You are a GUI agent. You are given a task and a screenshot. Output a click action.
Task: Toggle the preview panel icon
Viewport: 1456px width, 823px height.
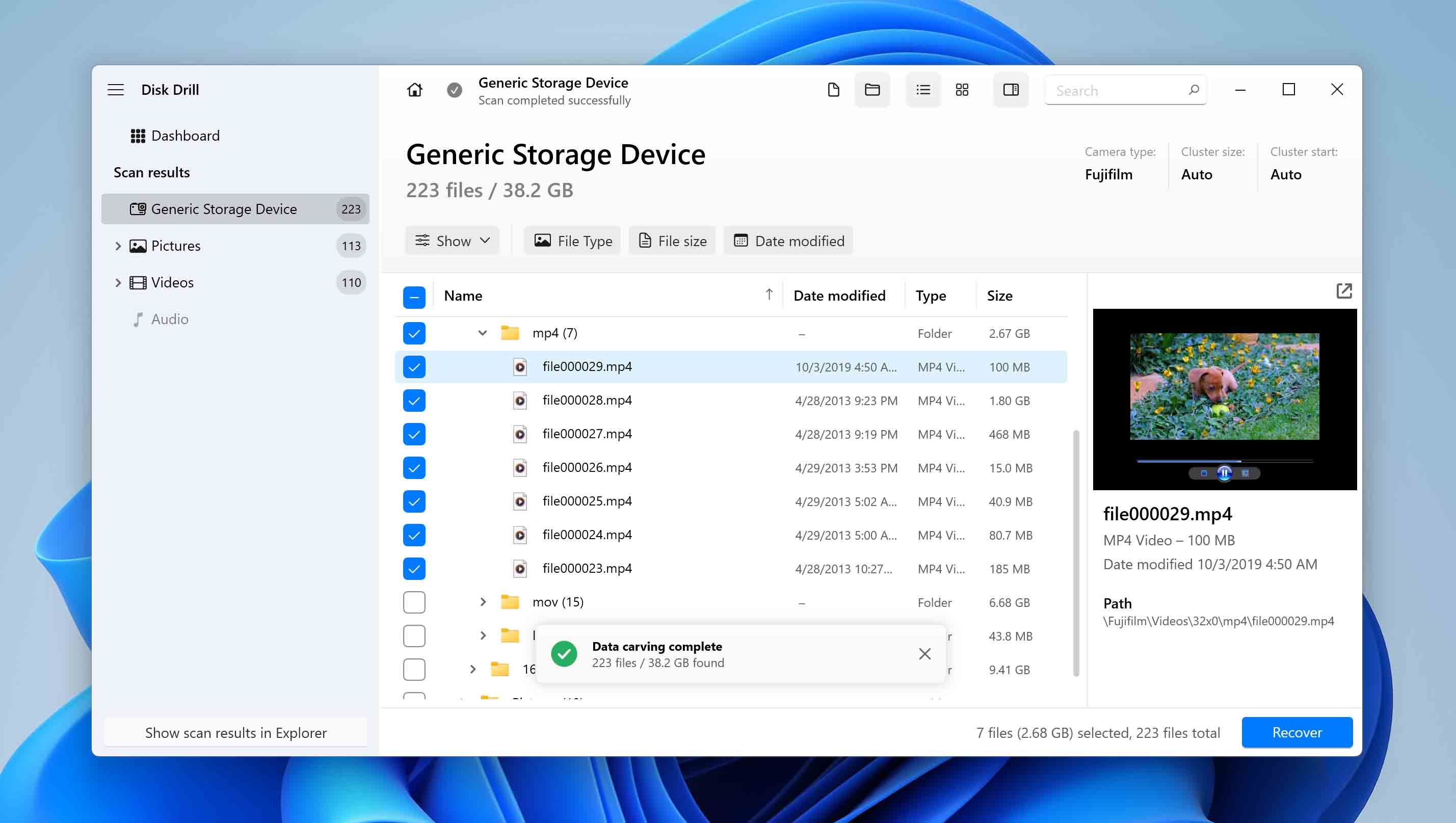pos(1011,90)
